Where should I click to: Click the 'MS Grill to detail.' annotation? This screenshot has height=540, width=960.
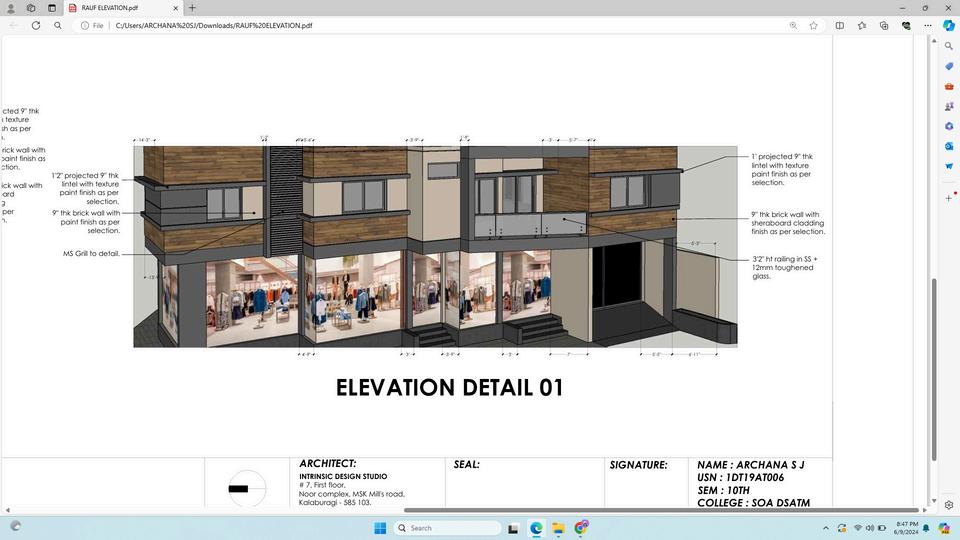pyautogui.click(x=91, y=253)
